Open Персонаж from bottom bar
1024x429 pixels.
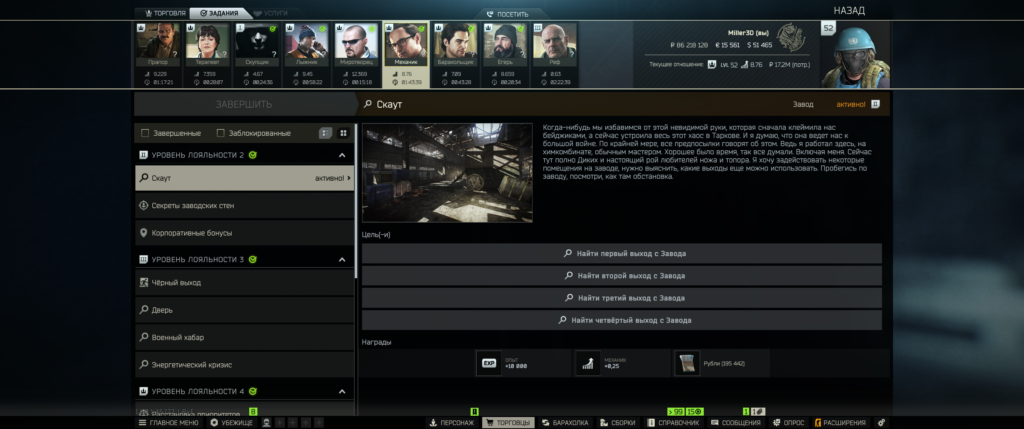tap(452, 423)
